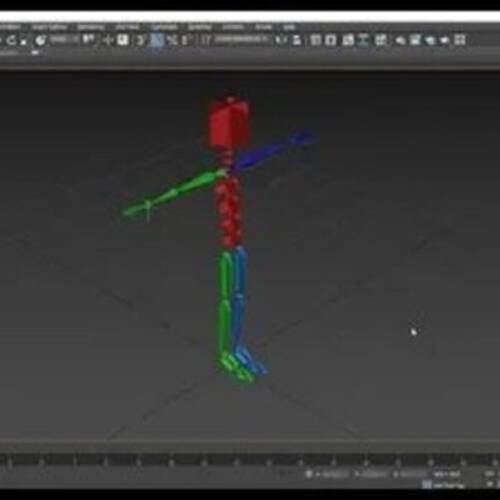Click the Add Time Tag button
Screen dimensions: 500x500
[446, 485]
